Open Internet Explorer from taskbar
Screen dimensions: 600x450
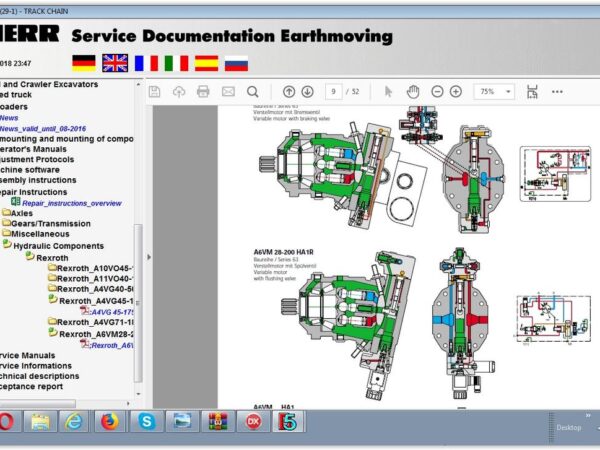click(x=74, y=422)
